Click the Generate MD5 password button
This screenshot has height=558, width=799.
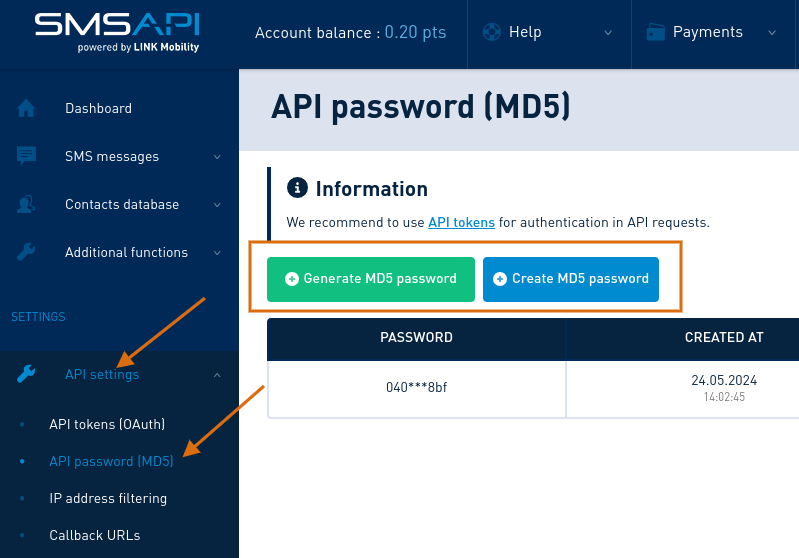[371, 279]
